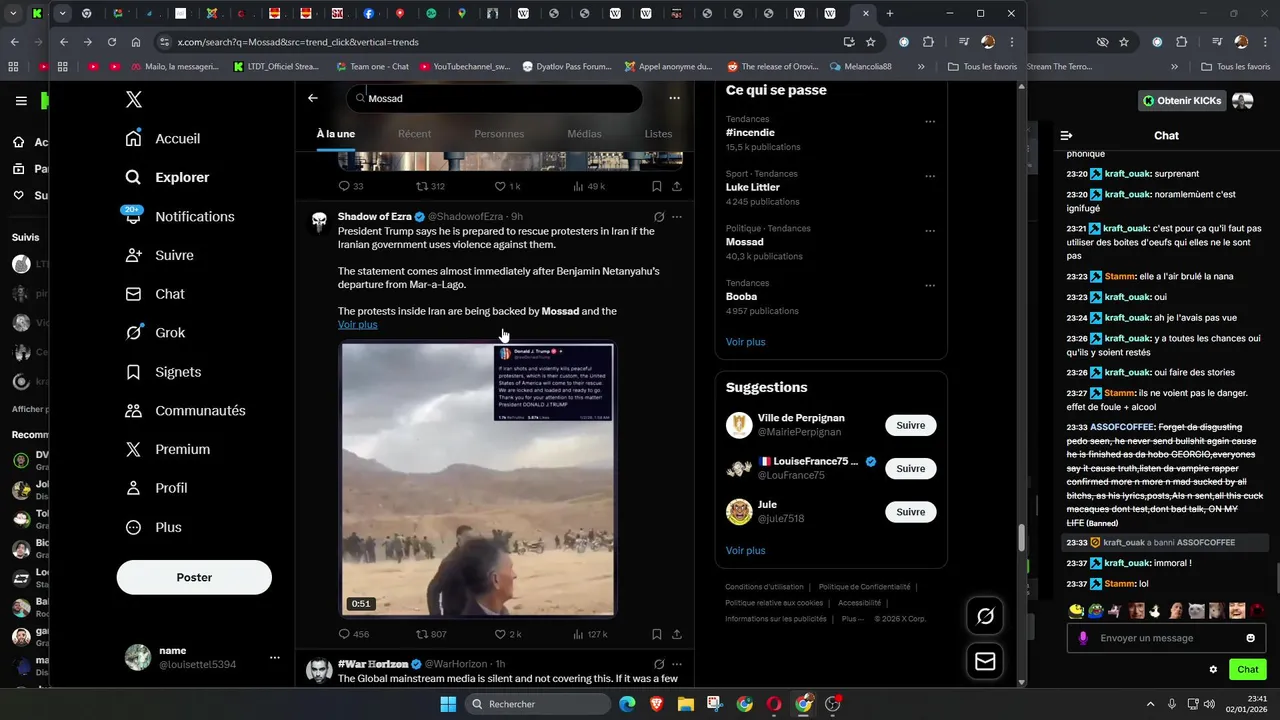1280x720 pixels.
Task: Open Notifications bell in X sidebar
Action: click(178, 216)
